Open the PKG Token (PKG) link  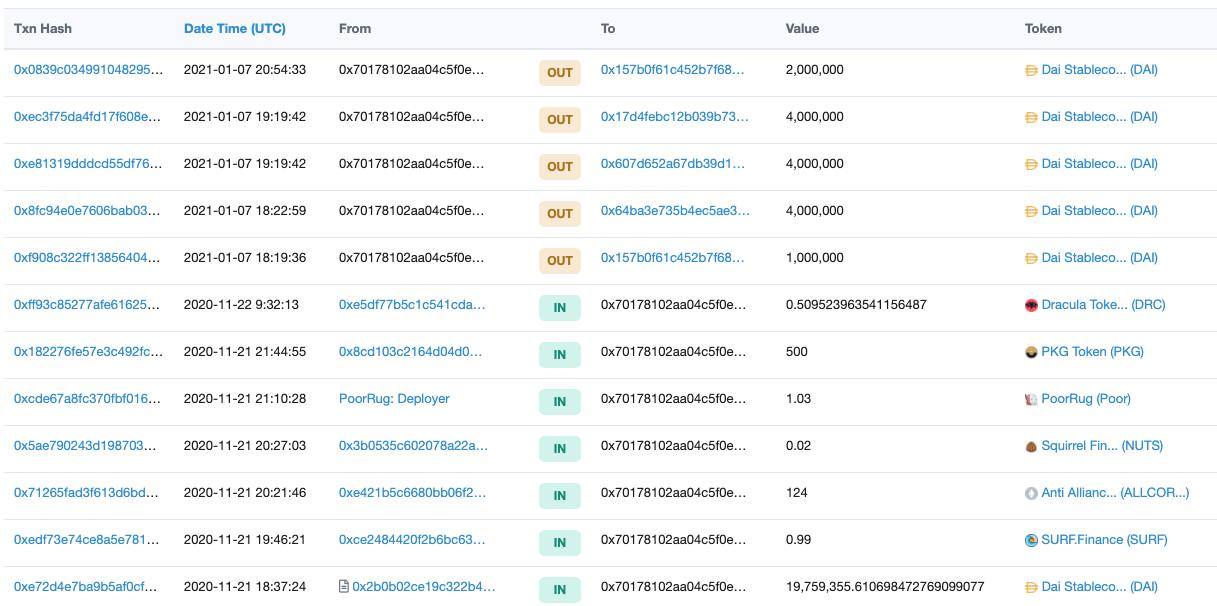(1092, 352)
